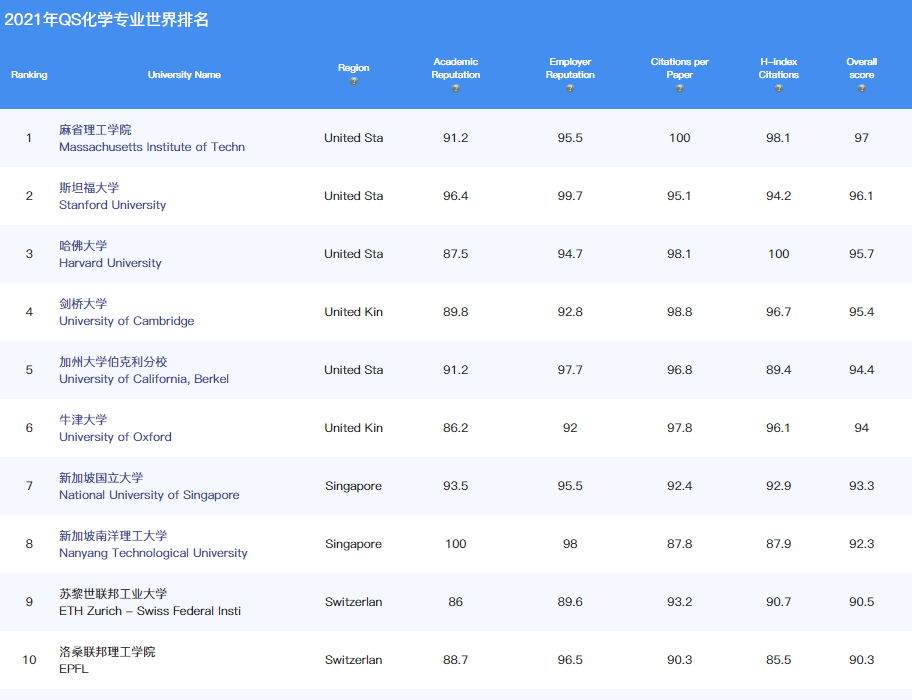Select MIT's H-index citations 98.1

pos(778,138)
